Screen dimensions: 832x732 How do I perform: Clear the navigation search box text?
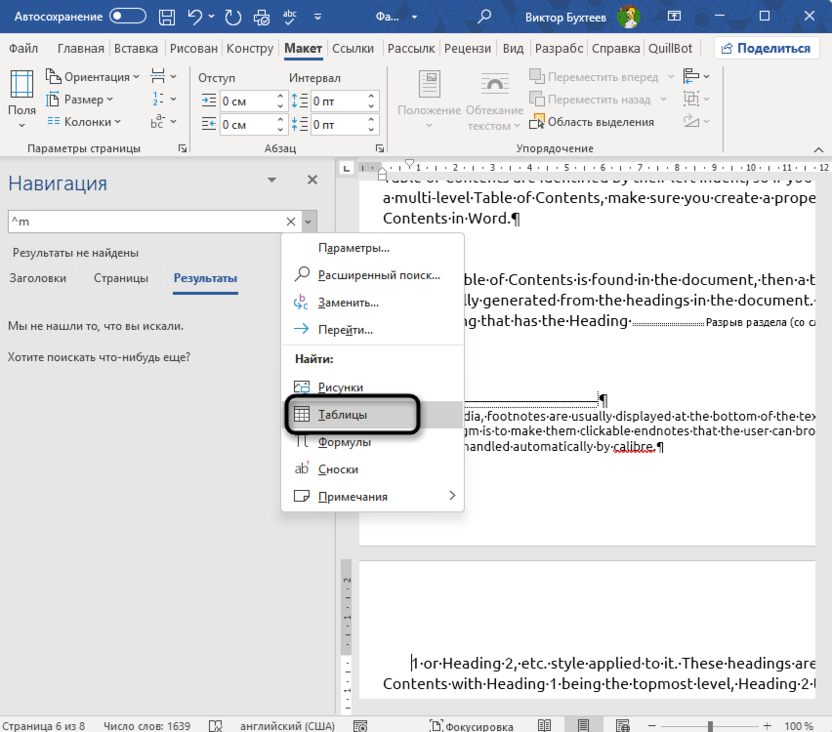tap(291, 222)
